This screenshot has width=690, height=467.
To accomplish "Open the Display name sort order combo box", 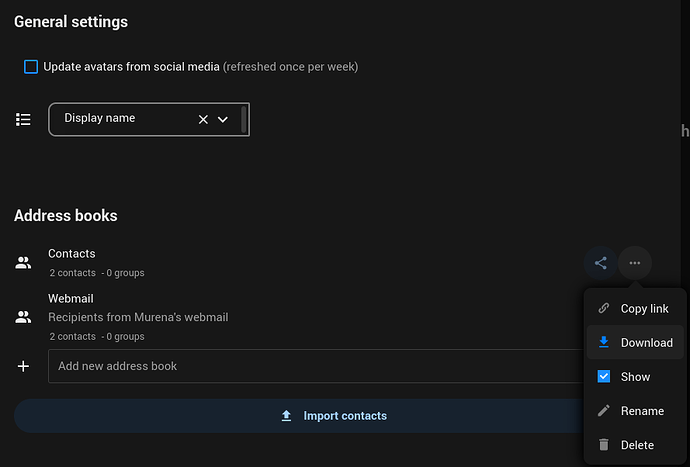I will [x=149, y=119].
